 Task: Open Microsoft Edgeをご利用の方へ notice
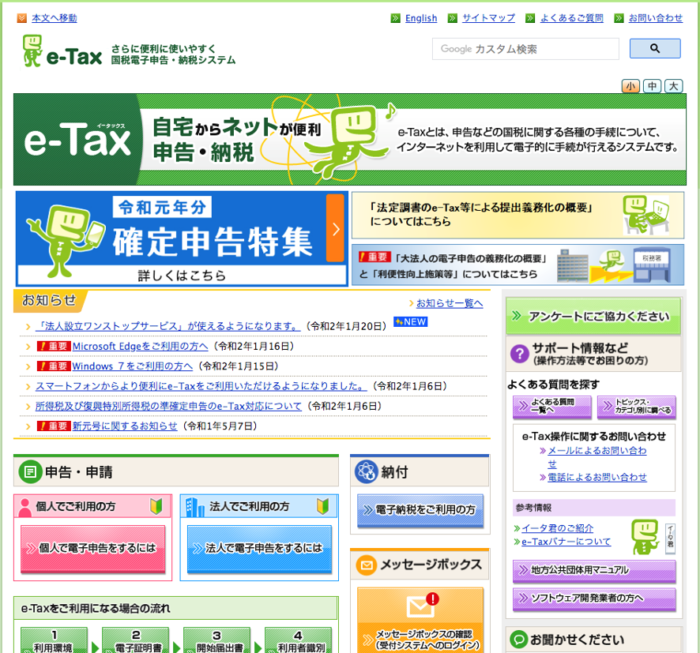click(140, 346)
